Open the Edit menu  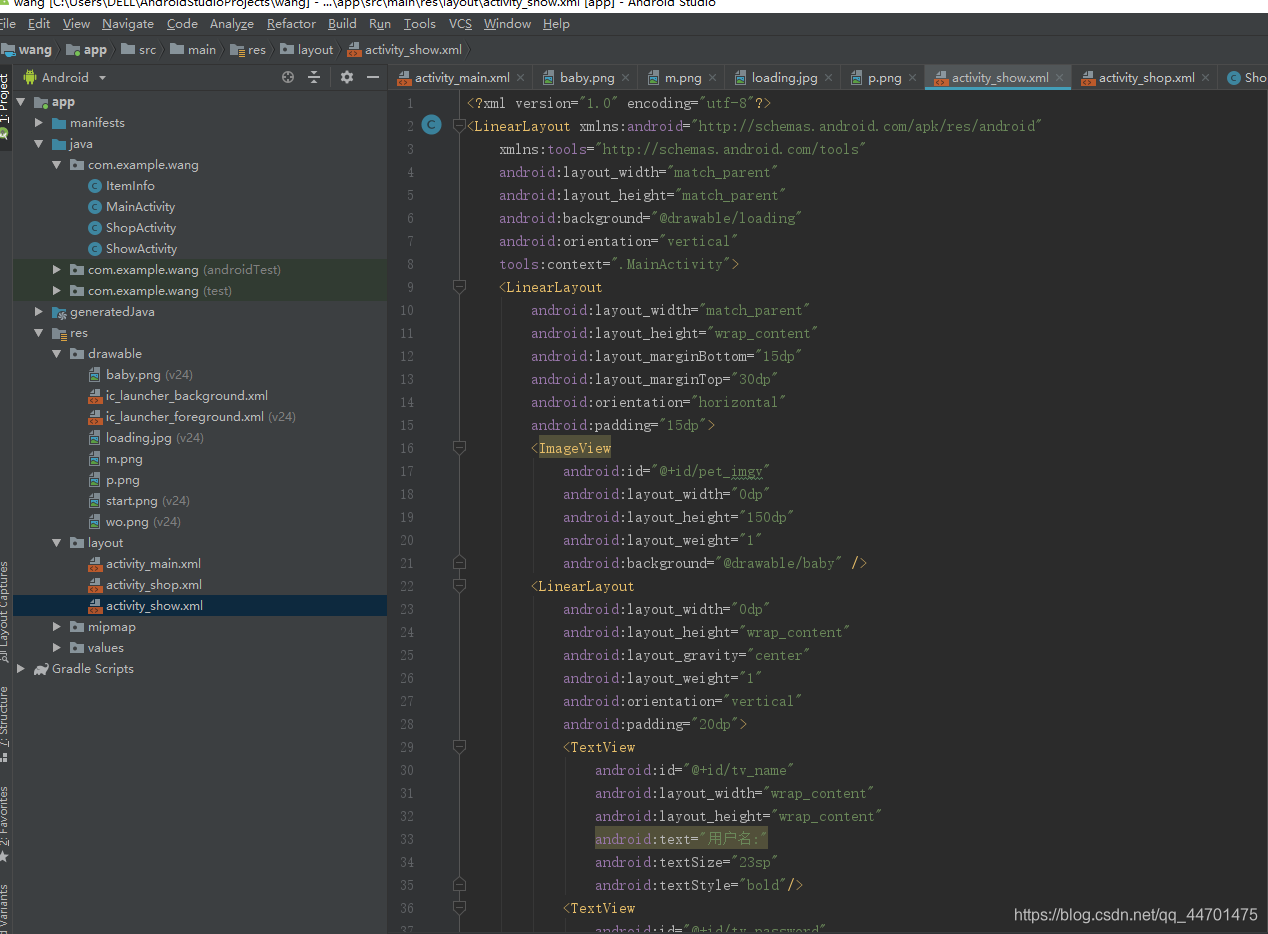point(39,24)
